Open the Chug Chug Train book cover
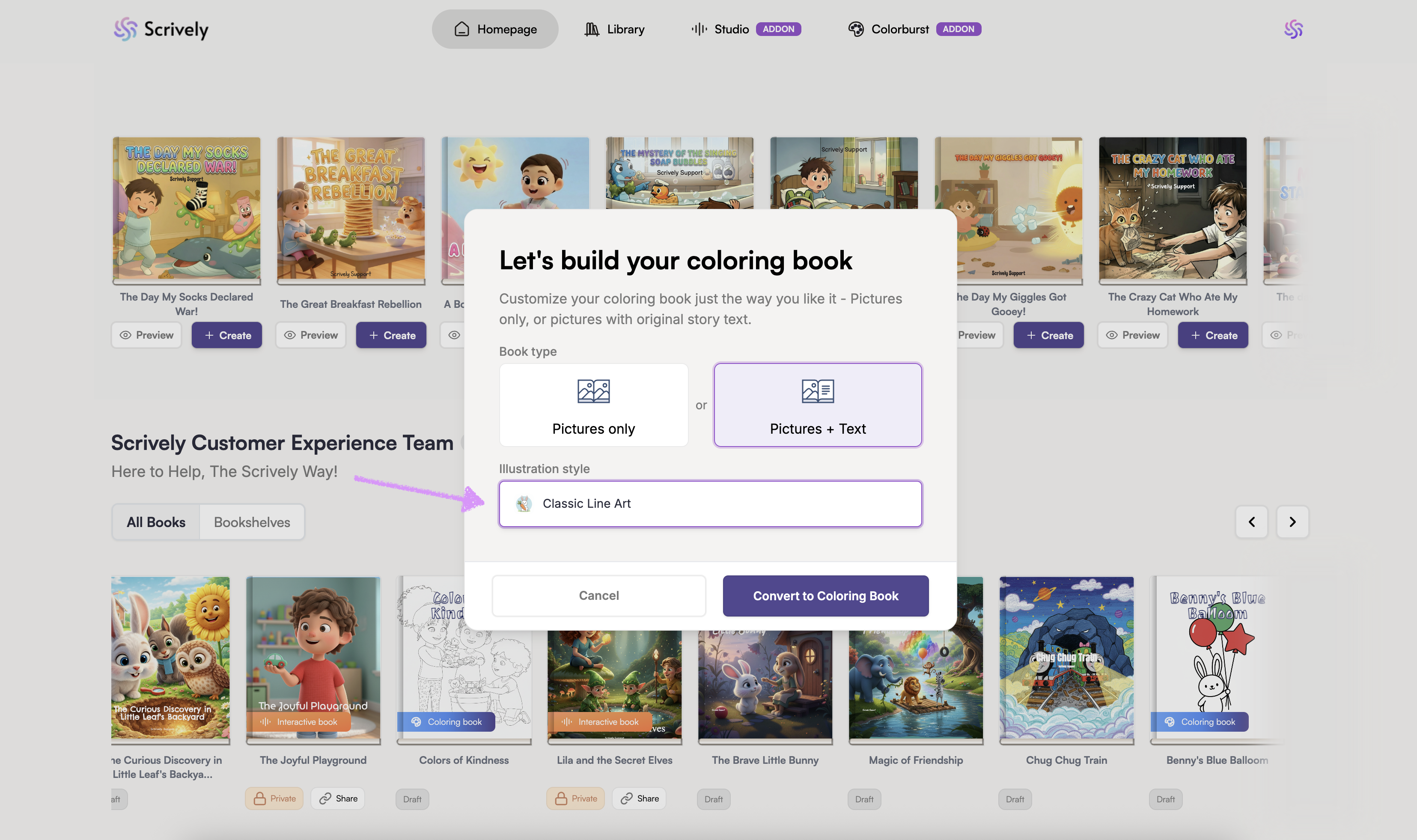The image size is (1417, 840). pos(1066,658)
